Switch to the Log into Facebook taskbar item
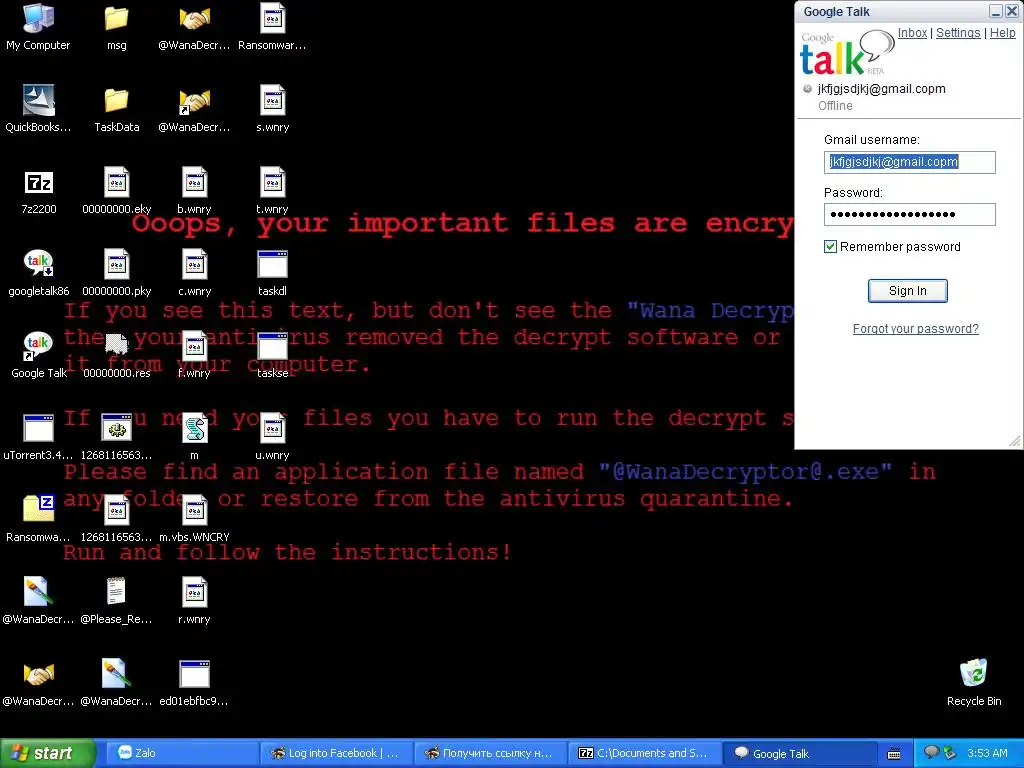The image size is (1024, 768). coord(335,753)
